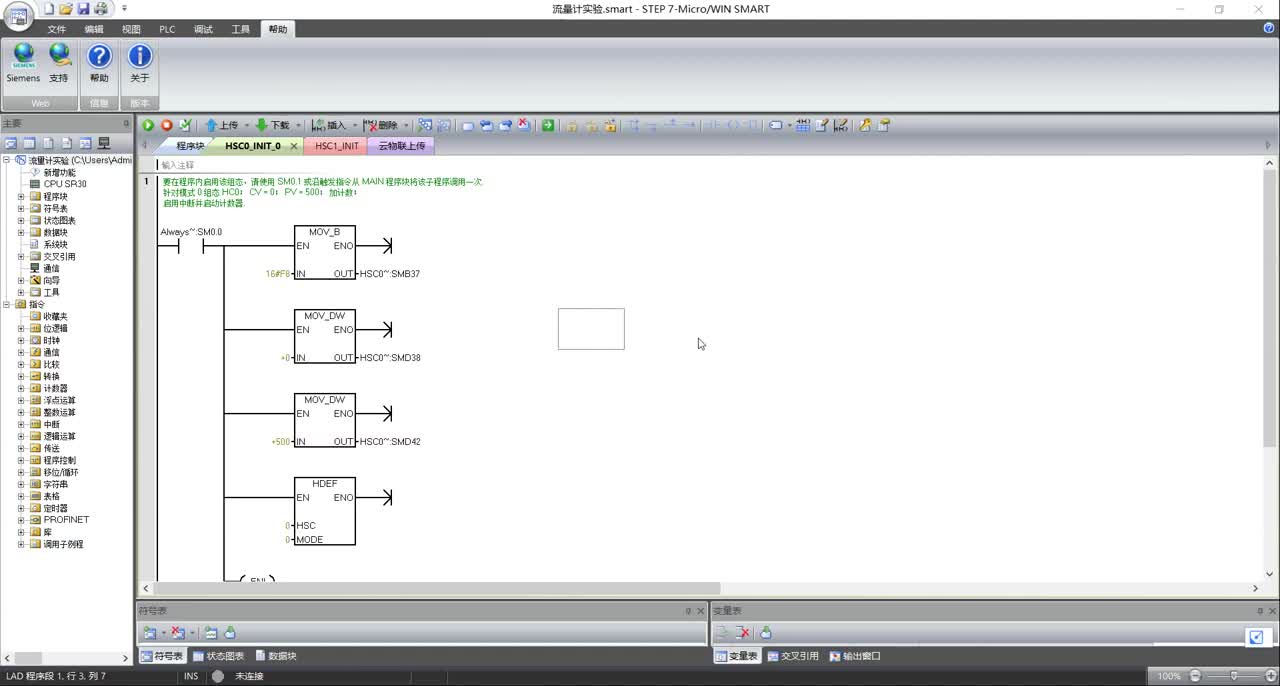Click the green RUN button in toolbar
The width and height of the screenshot is (1280, 686).
click(x=148, y=125)
